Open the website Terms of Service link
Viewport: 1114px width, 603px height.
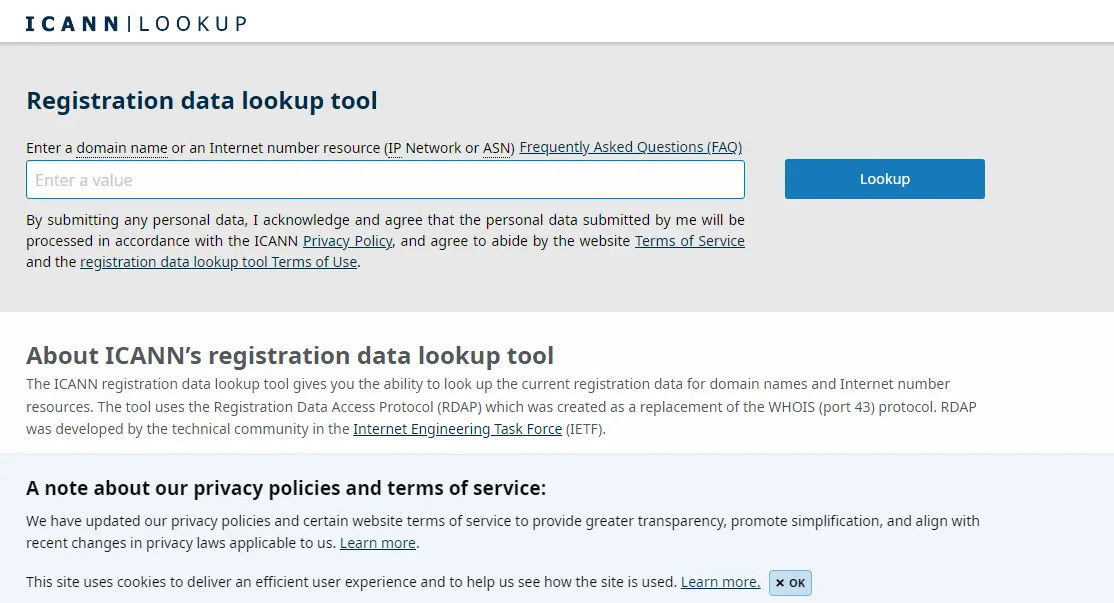[689, 241]
